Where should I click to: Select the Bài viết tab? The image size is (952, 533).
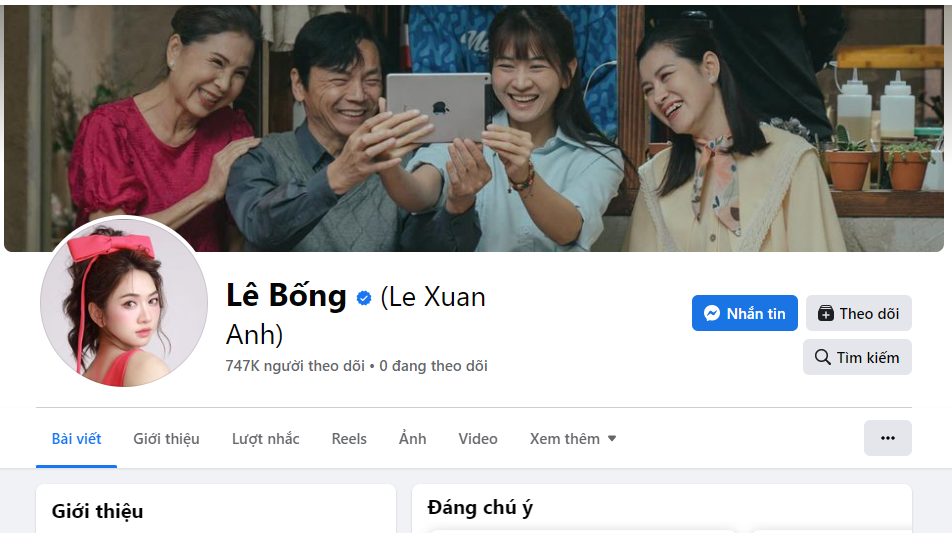(x=76, y=439)
